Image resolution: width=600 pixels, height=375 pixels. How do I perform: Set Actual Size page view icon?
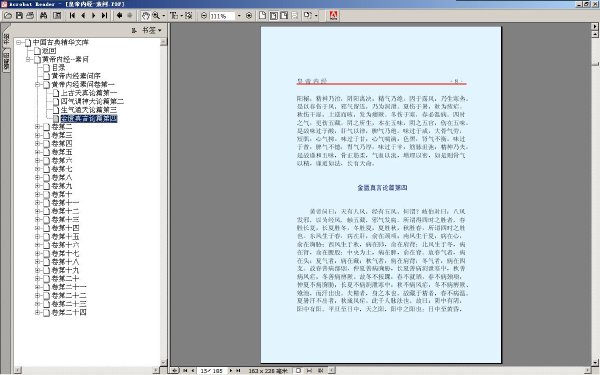click(x=262, y=16)
